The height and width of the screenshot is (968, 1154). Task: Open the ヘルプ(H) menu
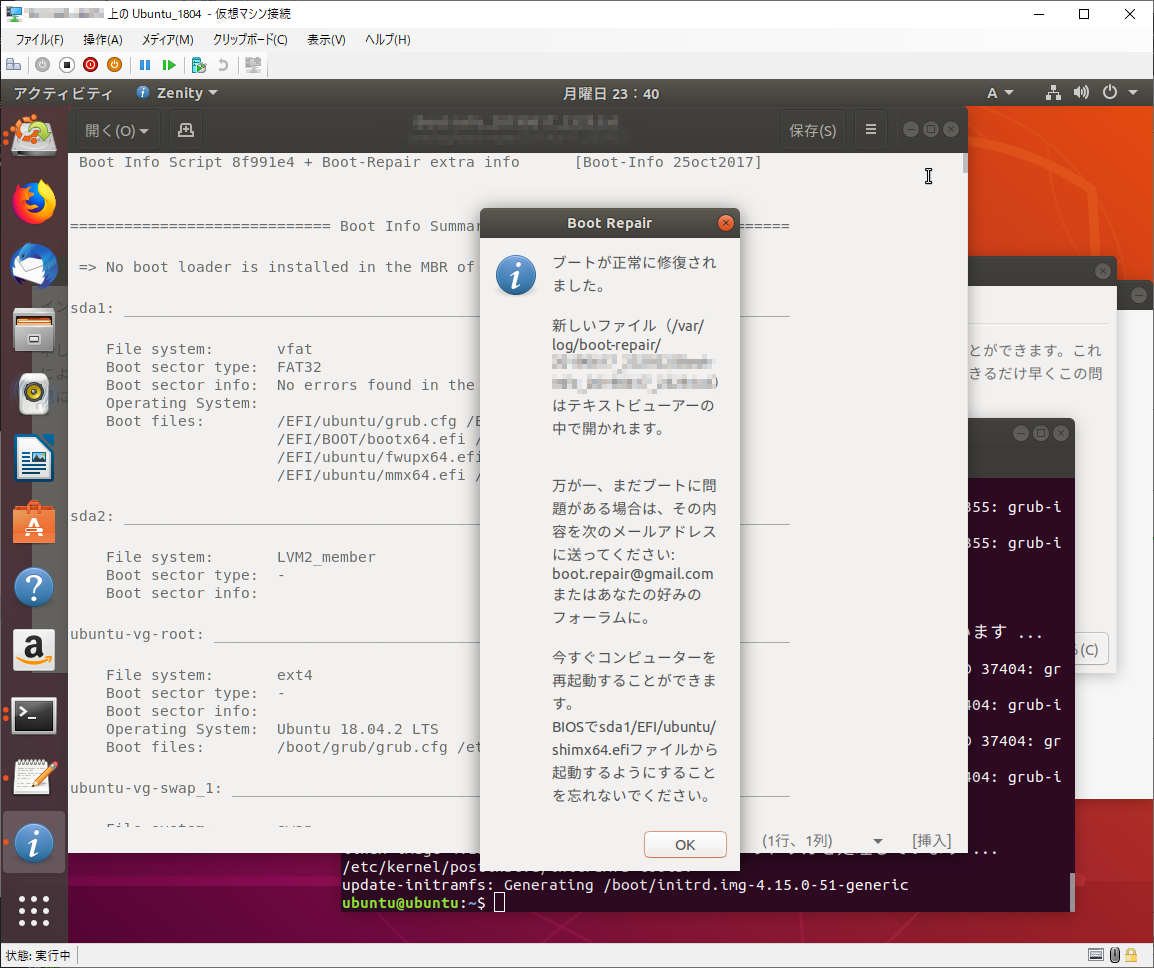[387, 40]
